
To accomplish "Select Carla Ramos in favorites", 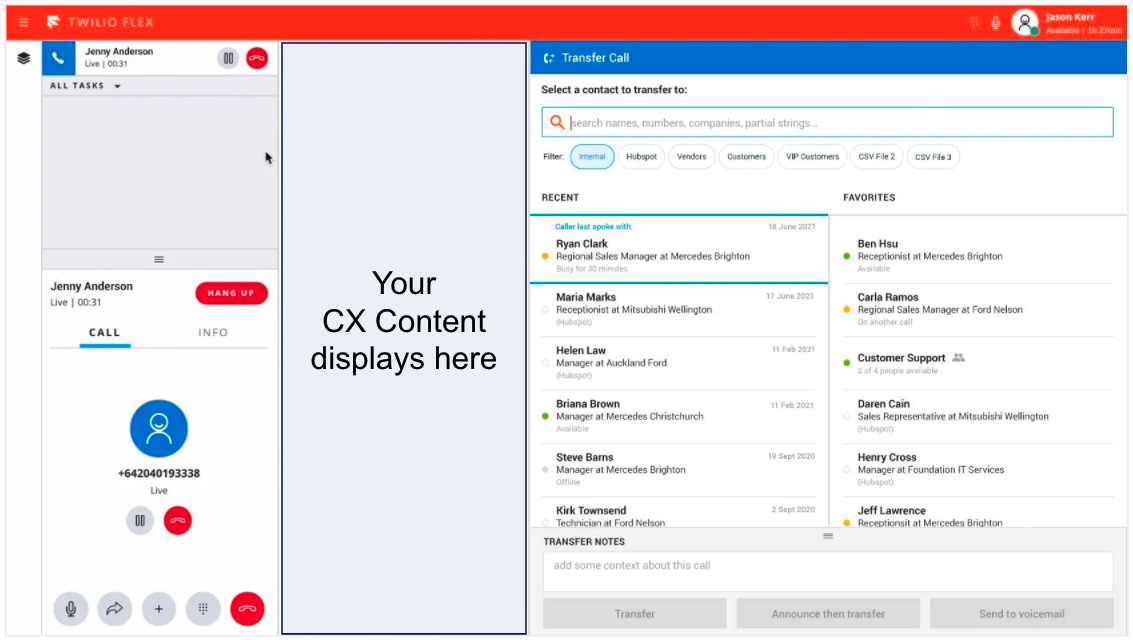I will click(979, 310).
